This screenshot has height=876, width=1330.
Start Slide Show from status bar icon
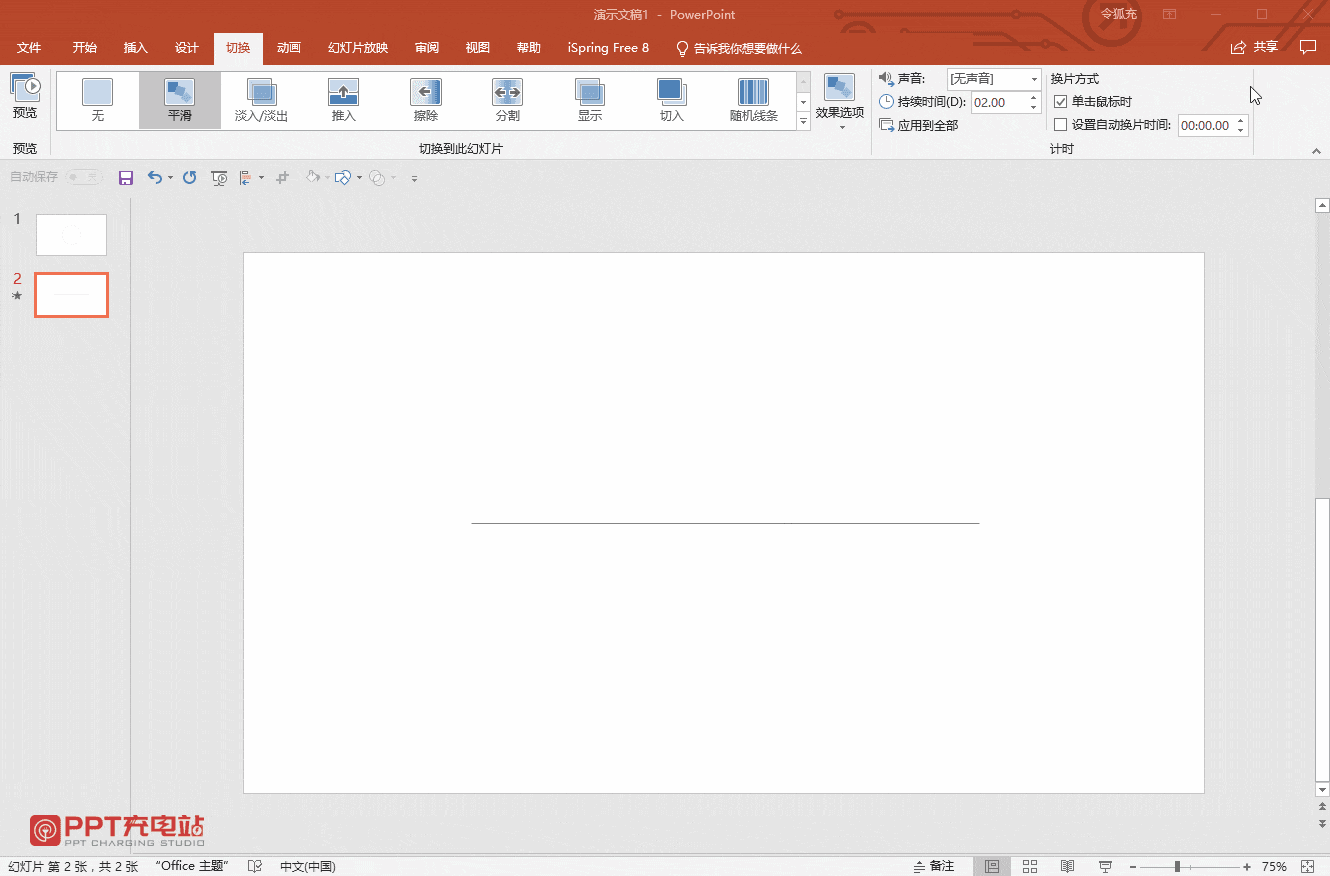click(1106, 866)
